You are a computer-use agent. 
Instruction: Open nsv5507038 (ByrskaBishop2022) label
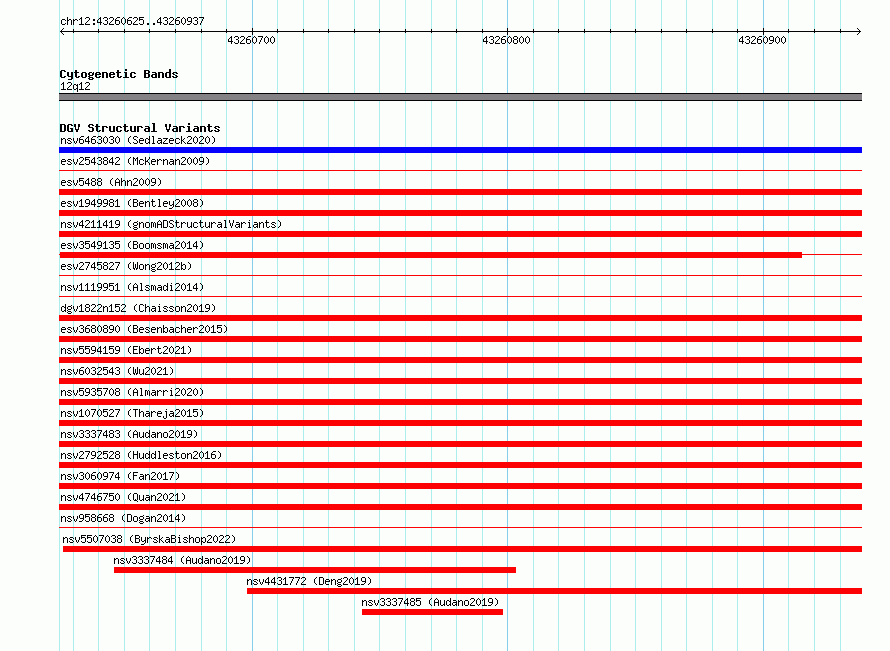[x=149, y=539]
